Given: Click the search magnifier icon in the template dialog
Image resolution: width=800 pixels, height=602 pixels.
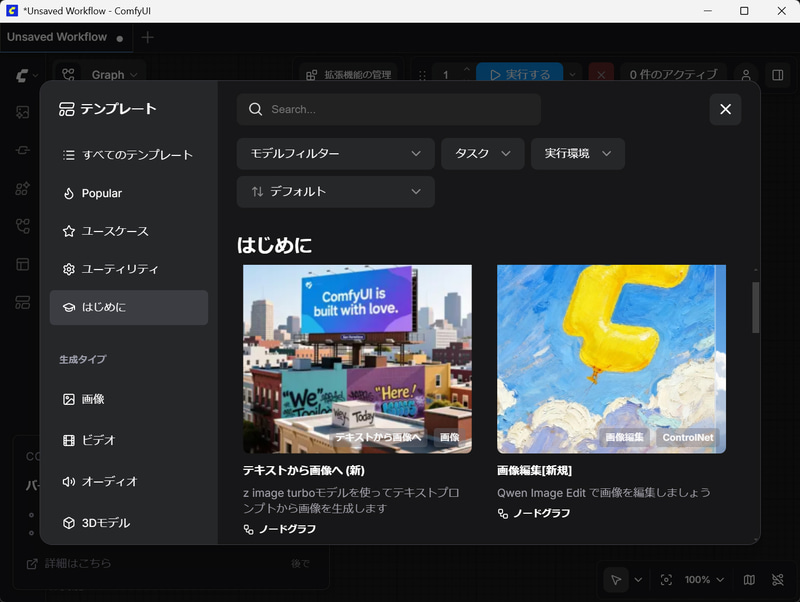Looking at the screenshot, I should click(254, 110).
